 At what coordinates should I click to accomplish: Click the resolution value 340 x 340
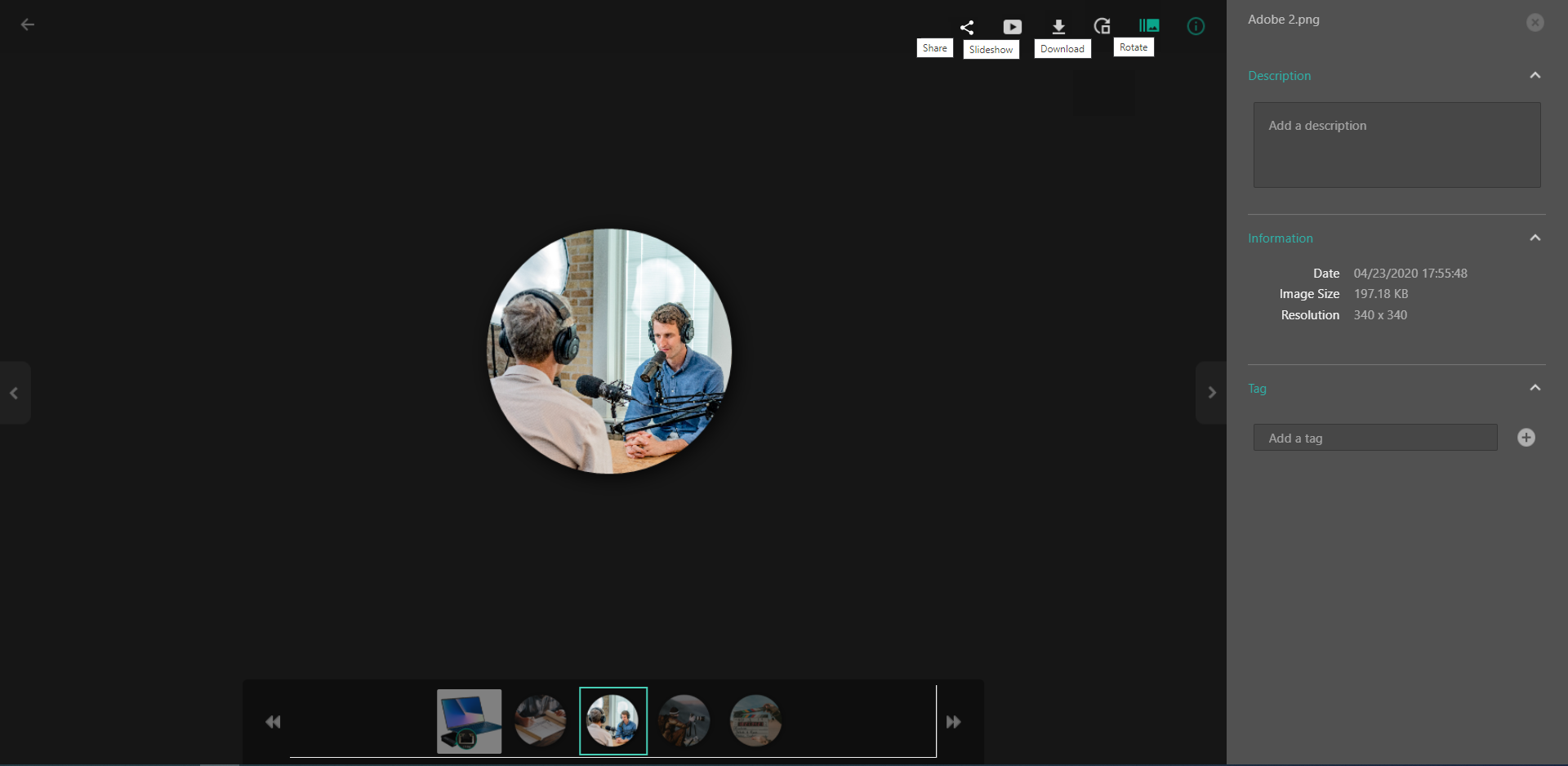coord(1380,315)
